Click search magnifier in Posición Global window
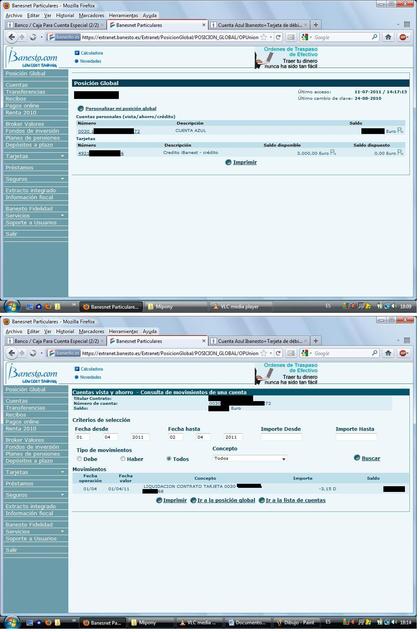 [x=374, y=37]
